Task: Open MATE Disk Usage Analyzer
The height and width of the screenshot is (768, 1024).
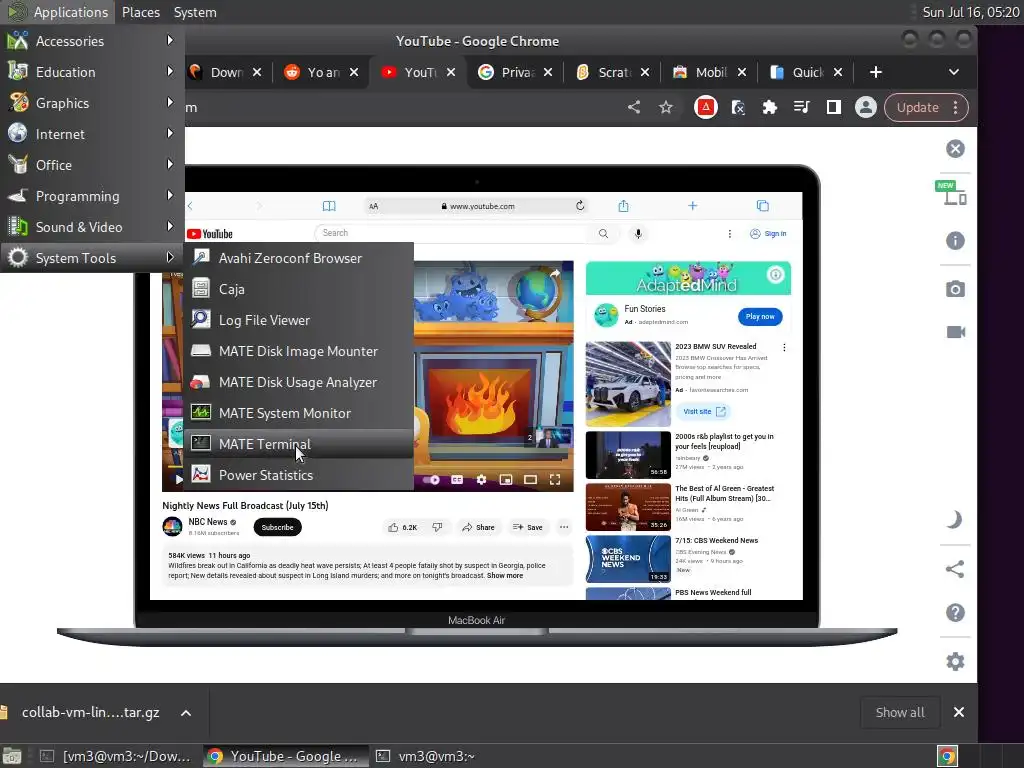Action: [298, 382]
